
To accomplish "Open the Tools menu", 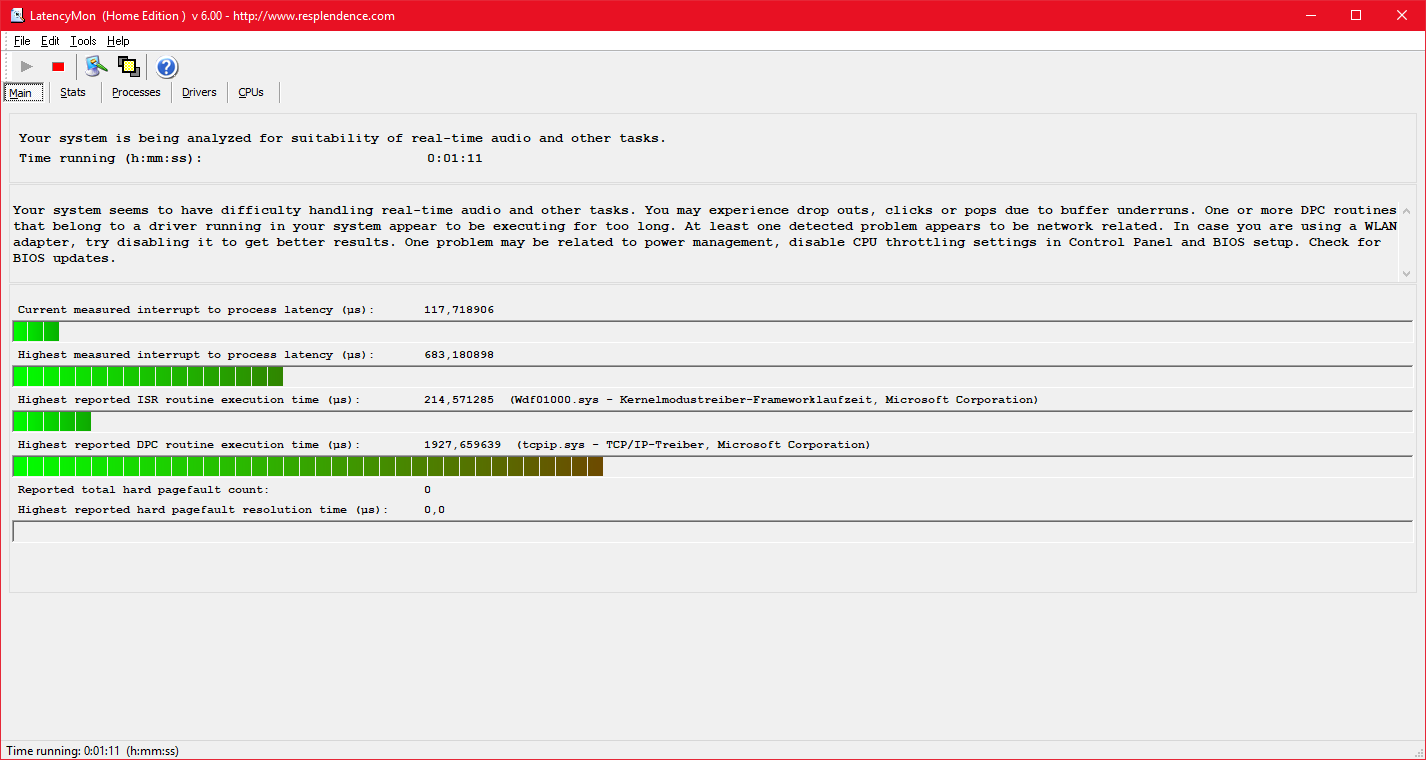I will [x=83, y=41].
